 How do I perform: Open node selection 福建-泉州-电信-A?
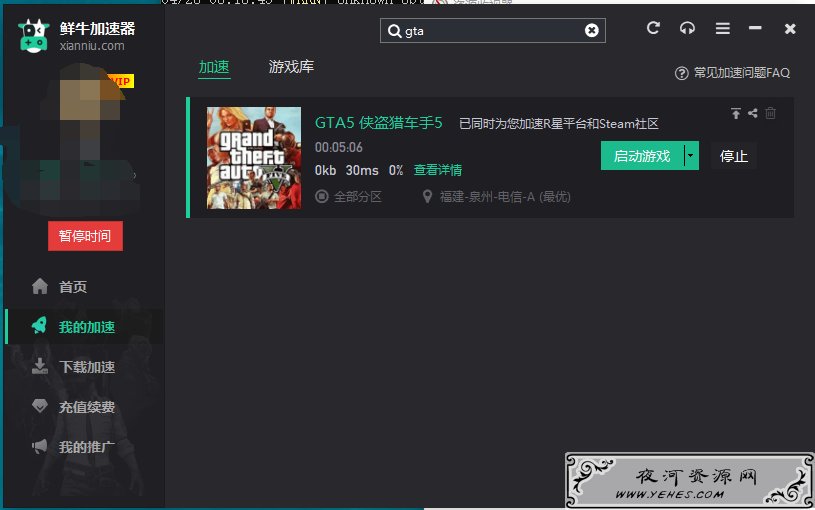[505, 197]
